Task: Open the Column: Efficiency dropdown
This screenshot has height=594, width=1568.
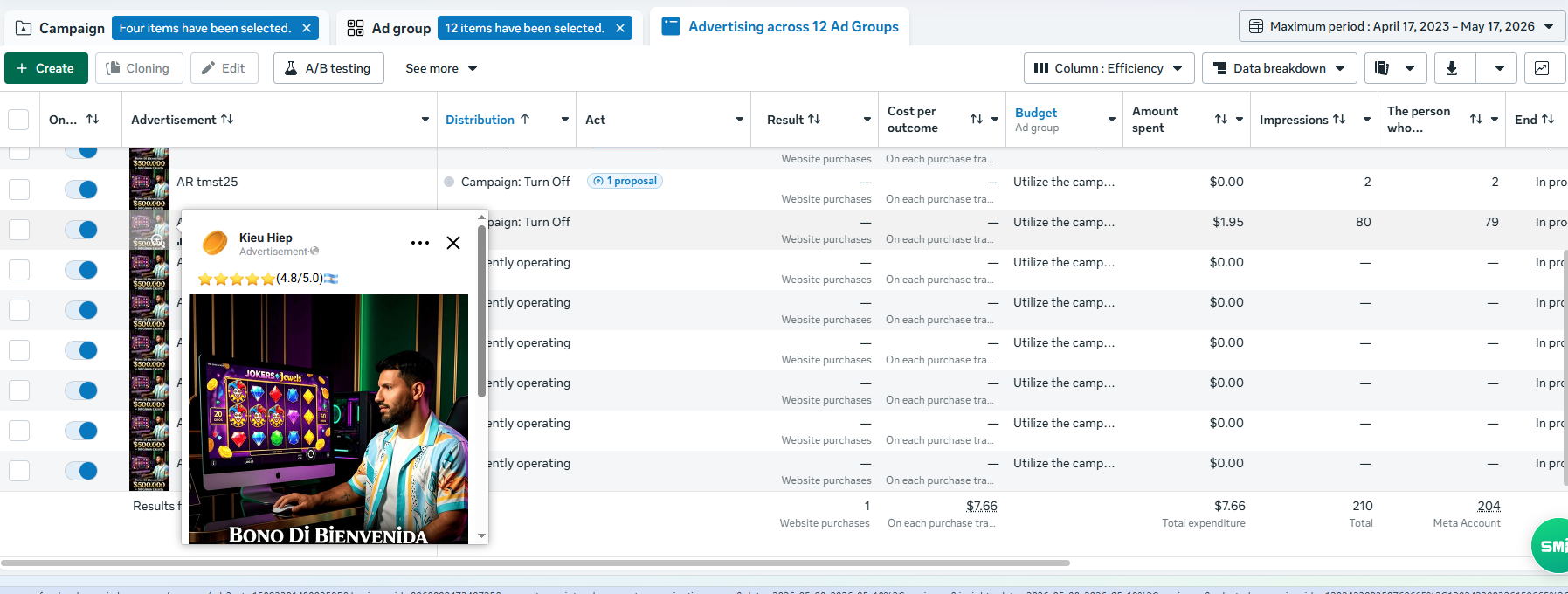Action: tap(1109, 68)
